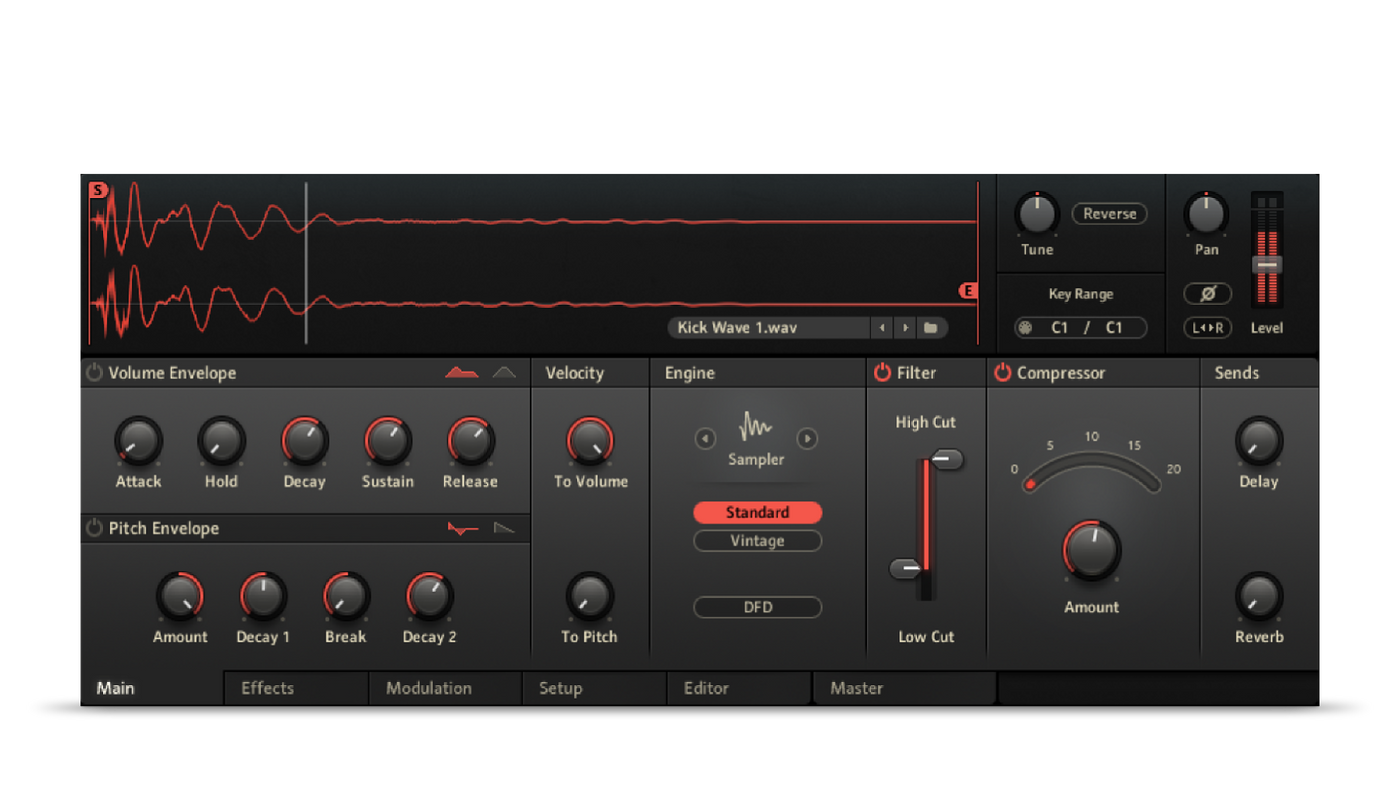Open the Master tab

click(905, 688)
